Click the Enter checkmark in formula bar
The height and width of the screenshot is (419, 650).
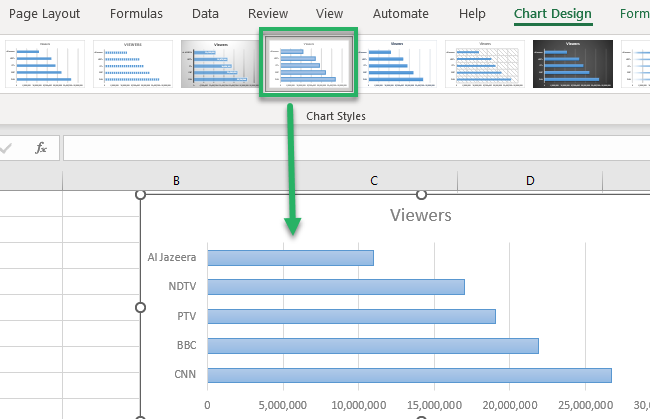tap(8, 148)
